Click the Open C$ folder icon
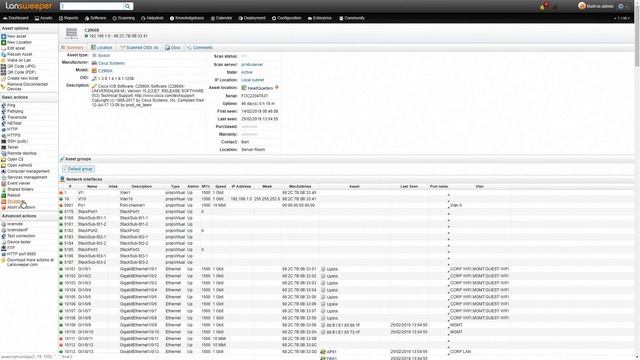Screen dimensions: 640x360 tap(3, 160)
